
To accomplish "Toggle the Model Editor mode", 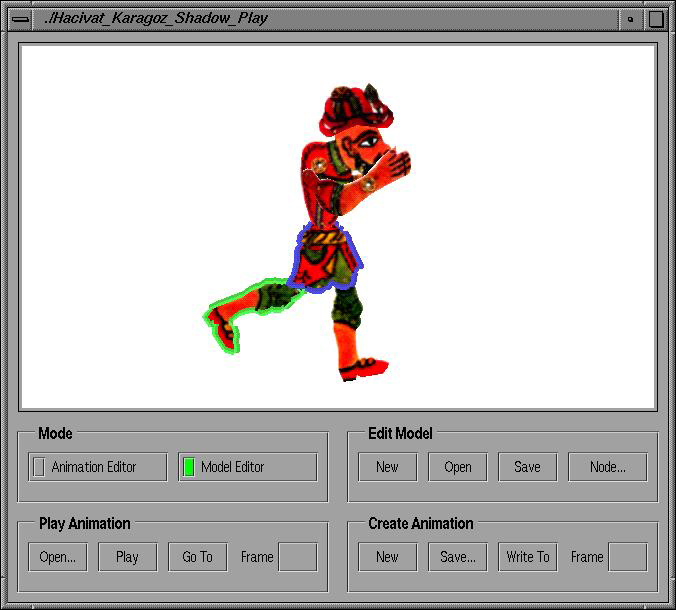I will (248, 467).
